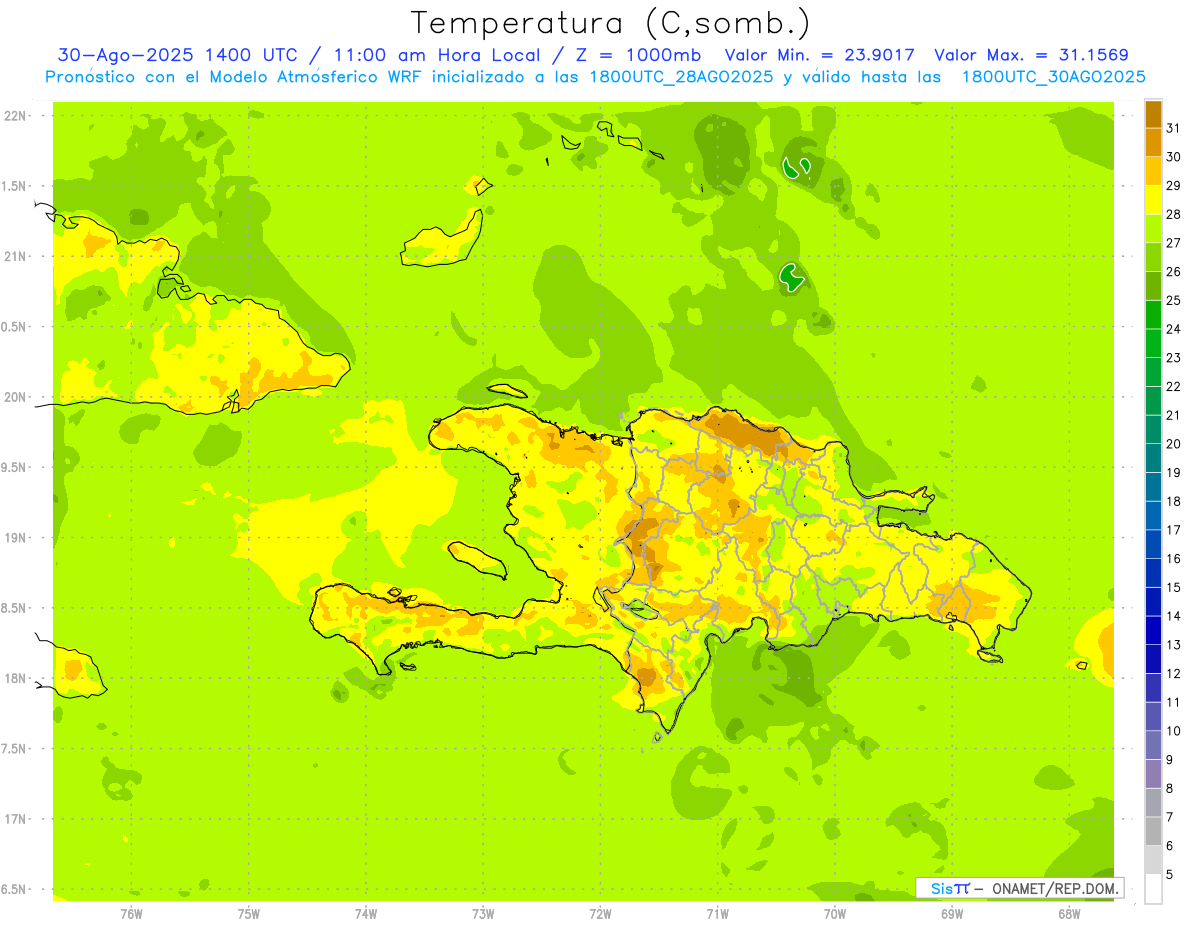The width and height of the screenshot is (1200, 927).
Task: Click the legend color band between 9 and 10
Action: point(1153,746)
